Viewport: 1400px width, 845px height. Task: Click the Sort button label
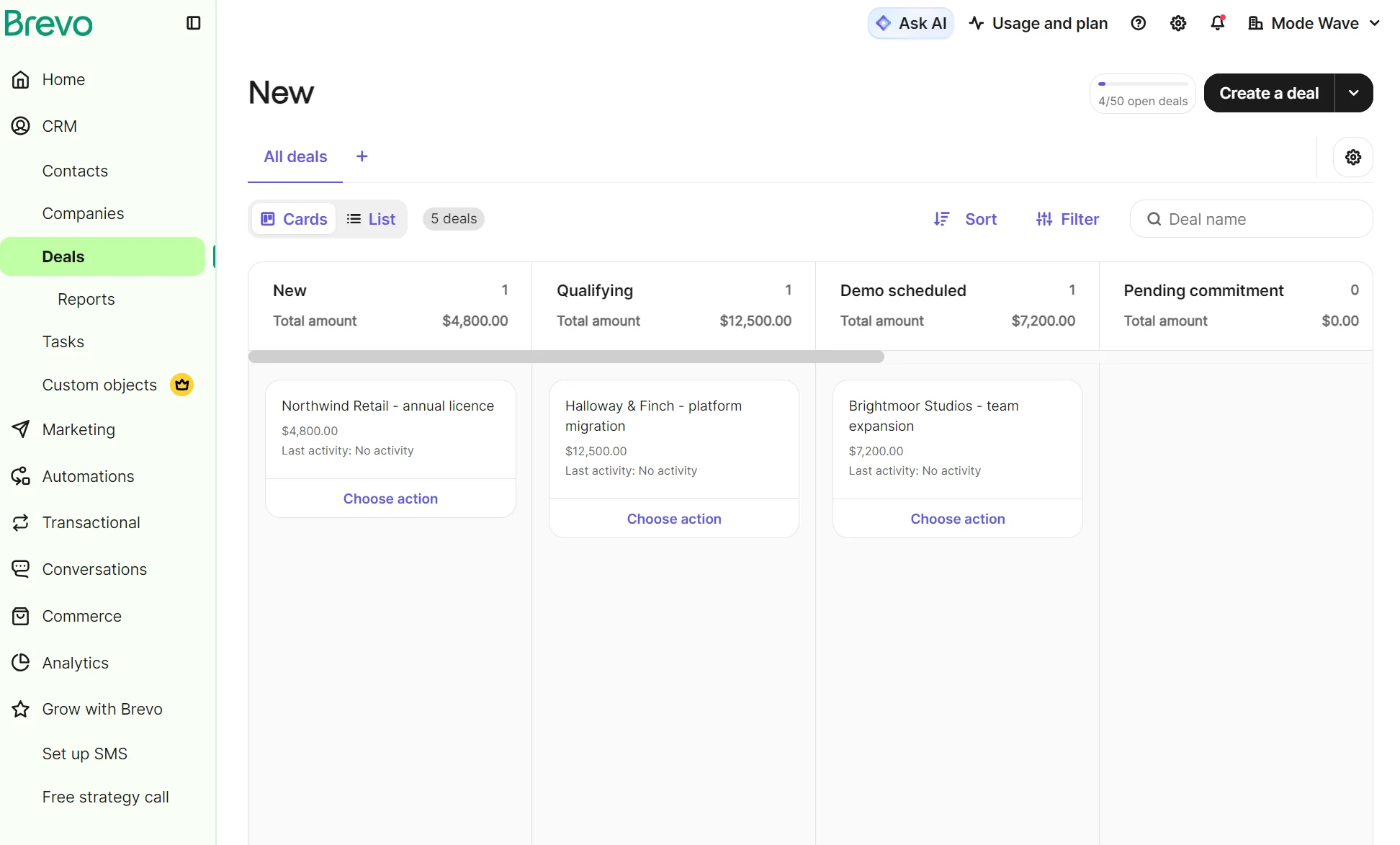(x=981, y=219)
